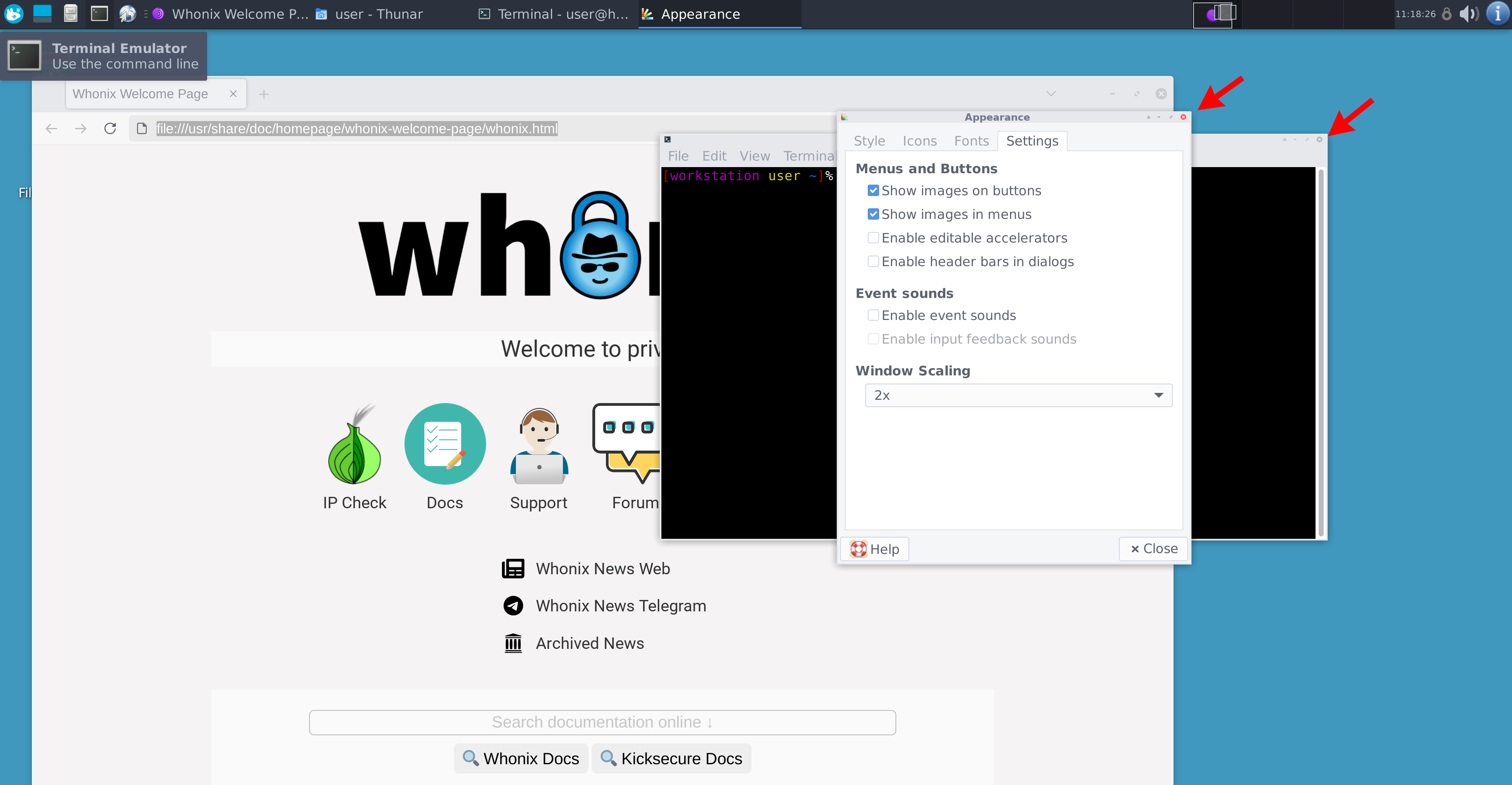The image size is (1512, 785).
Task: Enable editable accelerators checkbox
Action: coord(873,238)
